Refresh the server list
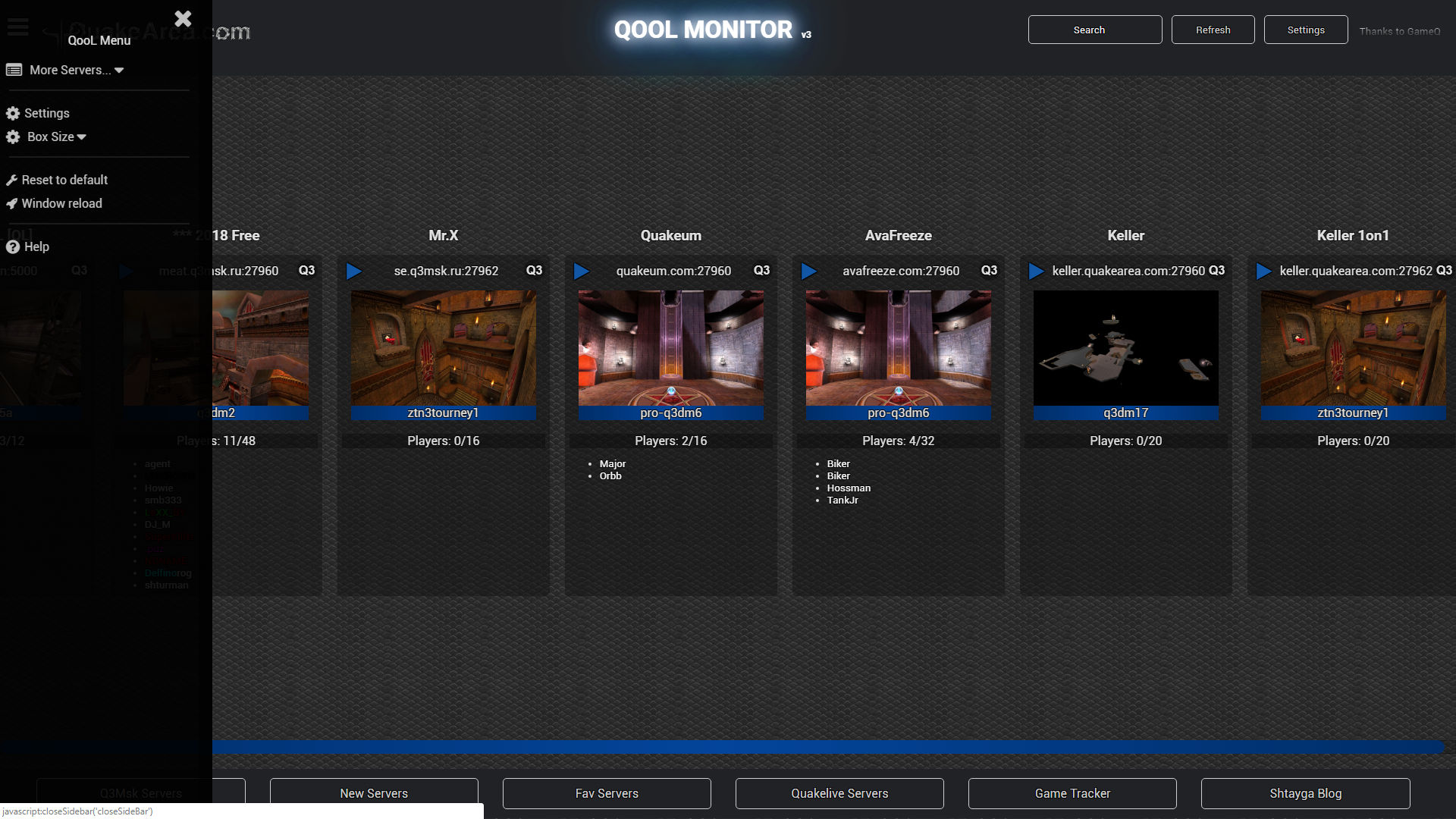Image resolution: width=1456 pixels, height=819 pixels. [x=1213, y=30]
